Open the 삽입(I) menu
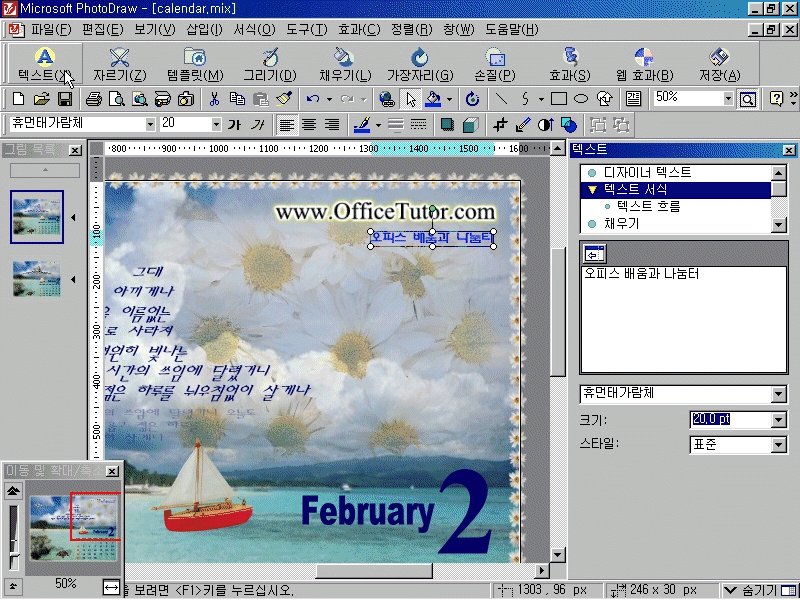The height and width of the screenshot is (600, 800). tap(204, 30)
